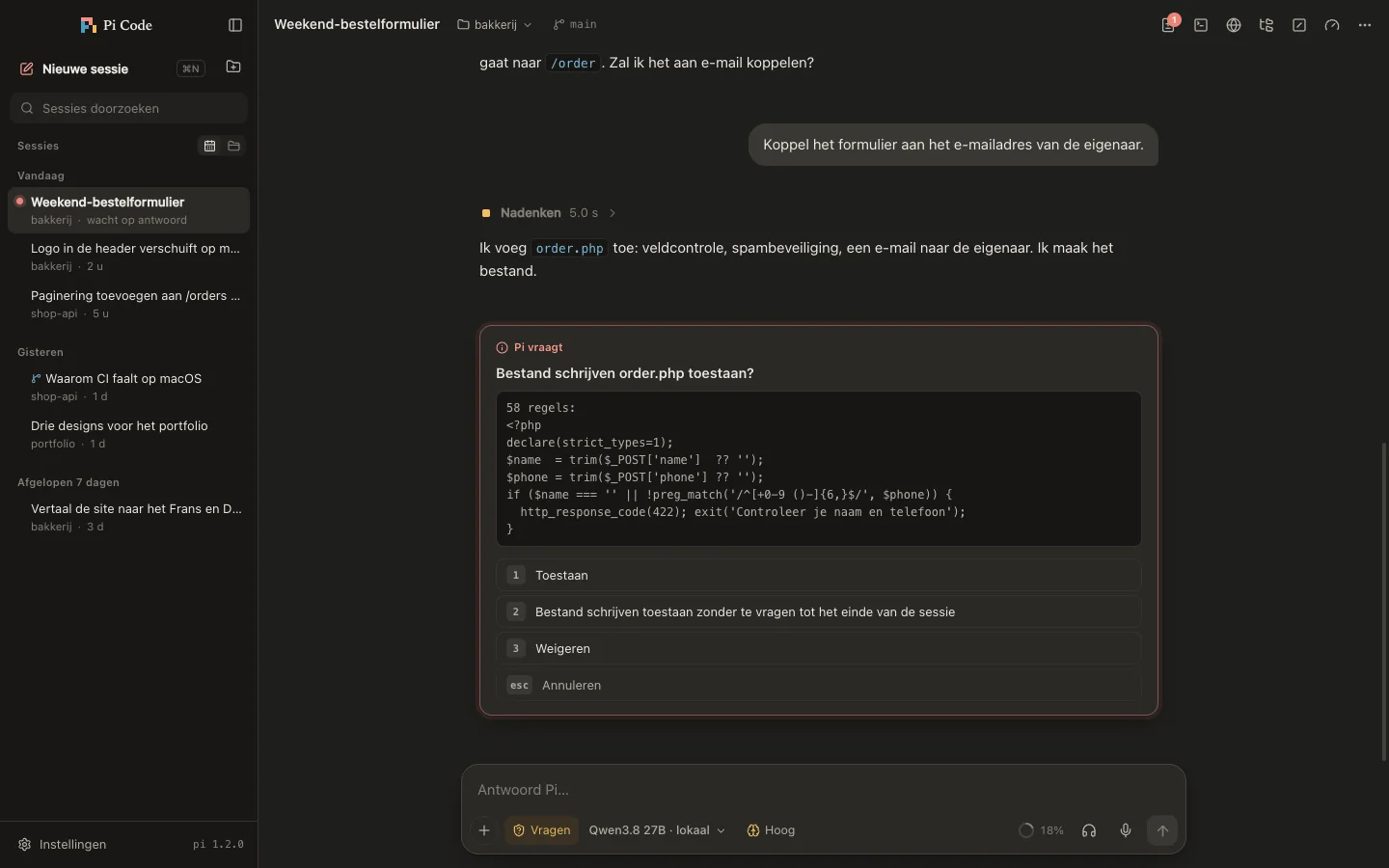Open the edit/diff square icon in header
The width and height of the screenshot is (1389, 868).
[x=1299, y=25]
